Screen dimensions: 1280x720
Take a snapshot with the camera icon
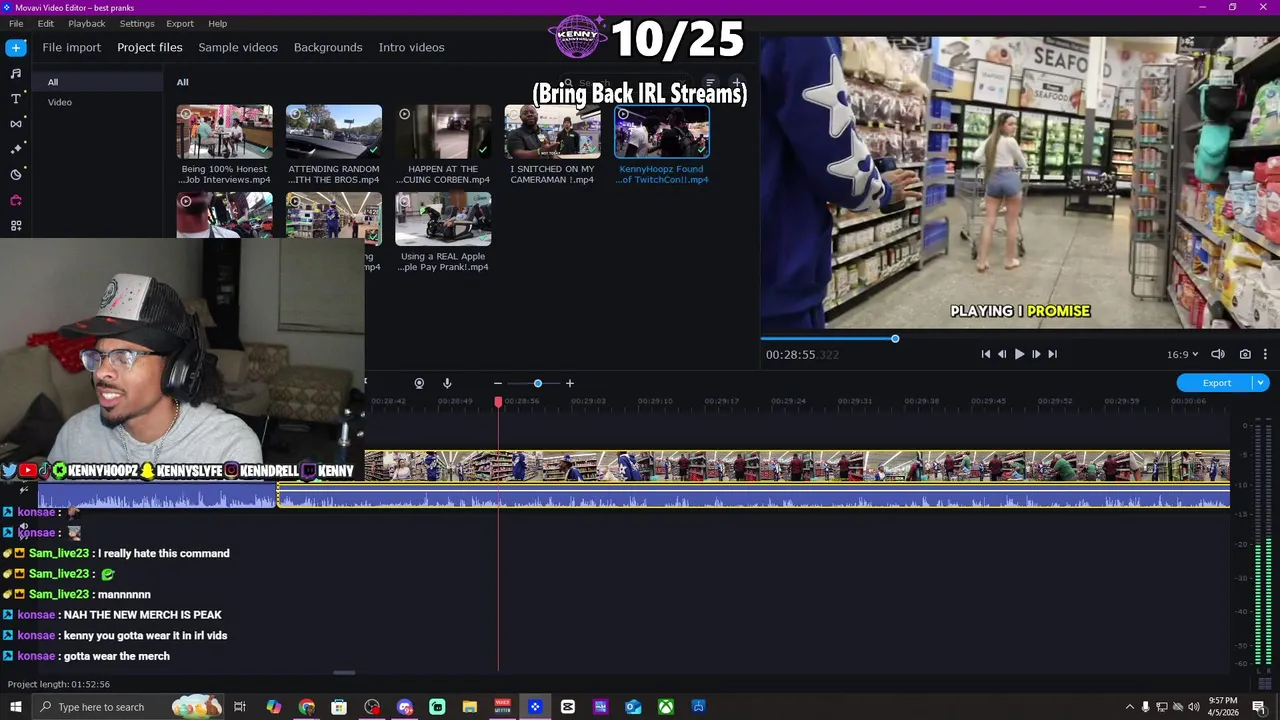(x=1245, y=354)
